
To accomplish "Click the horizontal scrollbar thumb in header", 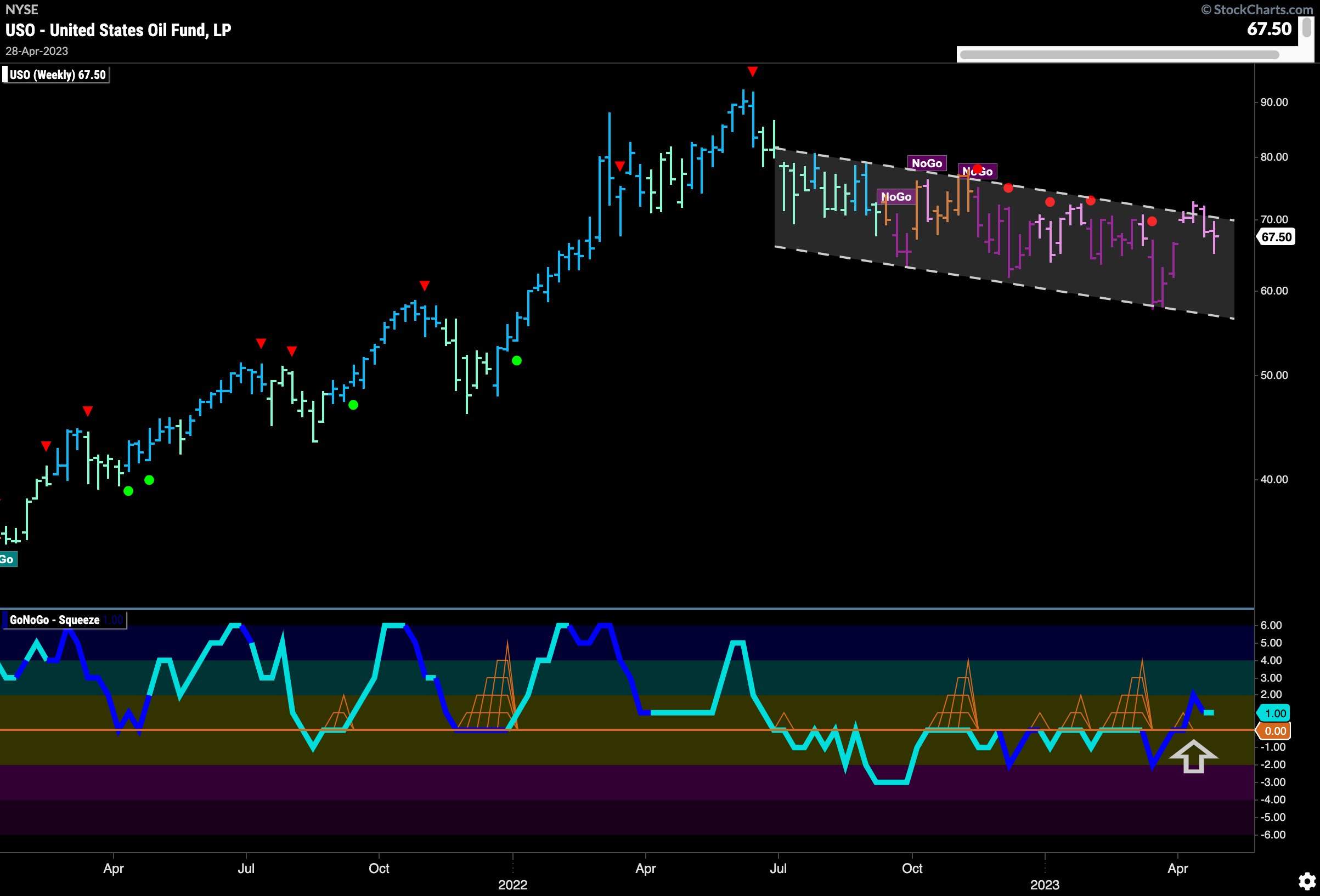I will [1119, 55].
